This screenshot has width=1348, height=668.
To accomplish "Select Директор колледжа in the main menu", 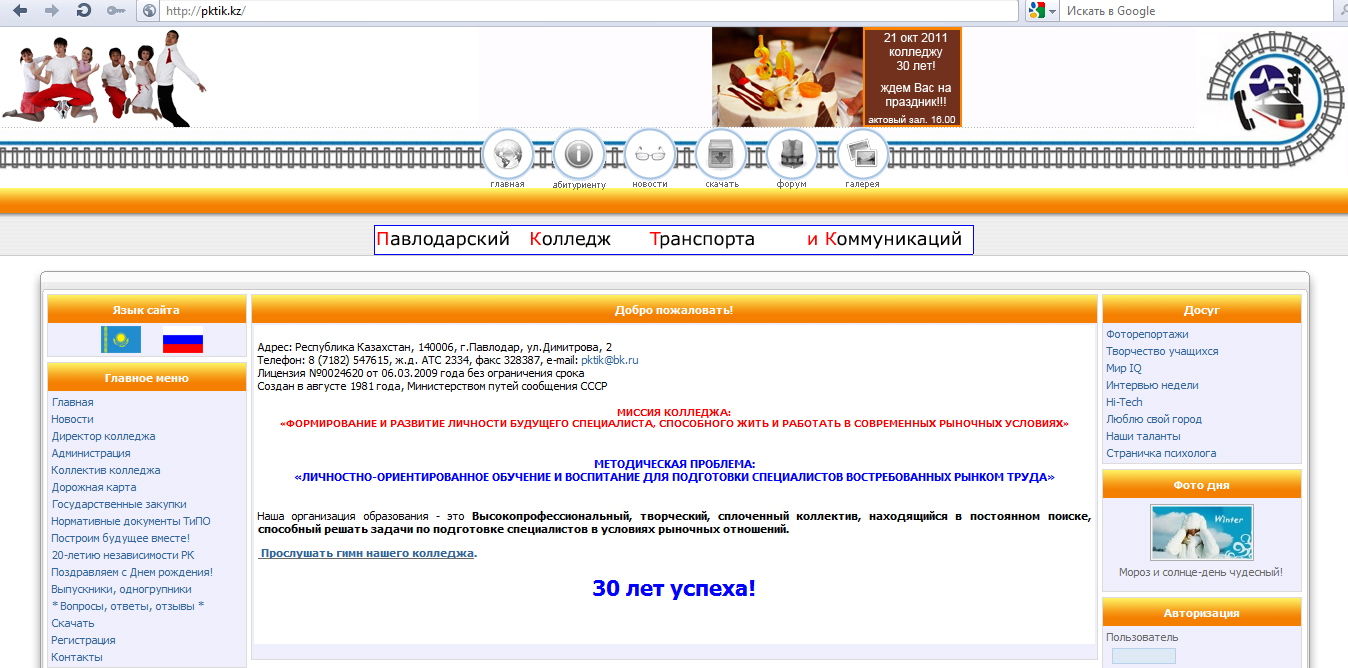I will [x=103, y=436].
